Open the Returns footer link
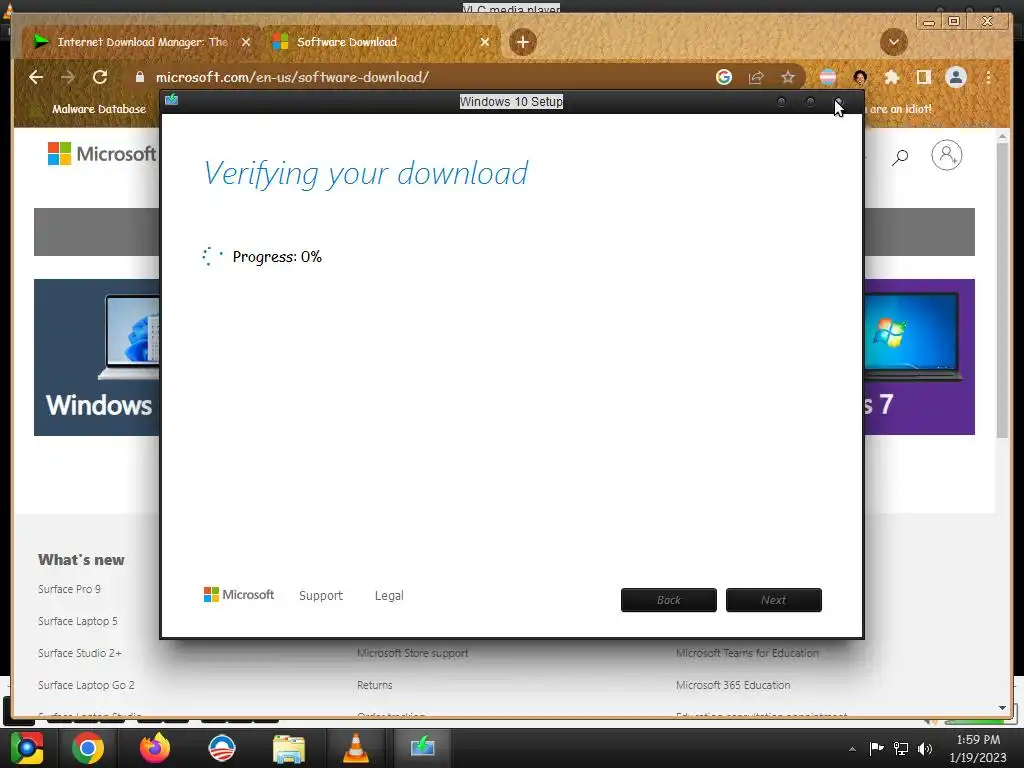Viewport: 1024px width, 768px height. click(375, 685)
